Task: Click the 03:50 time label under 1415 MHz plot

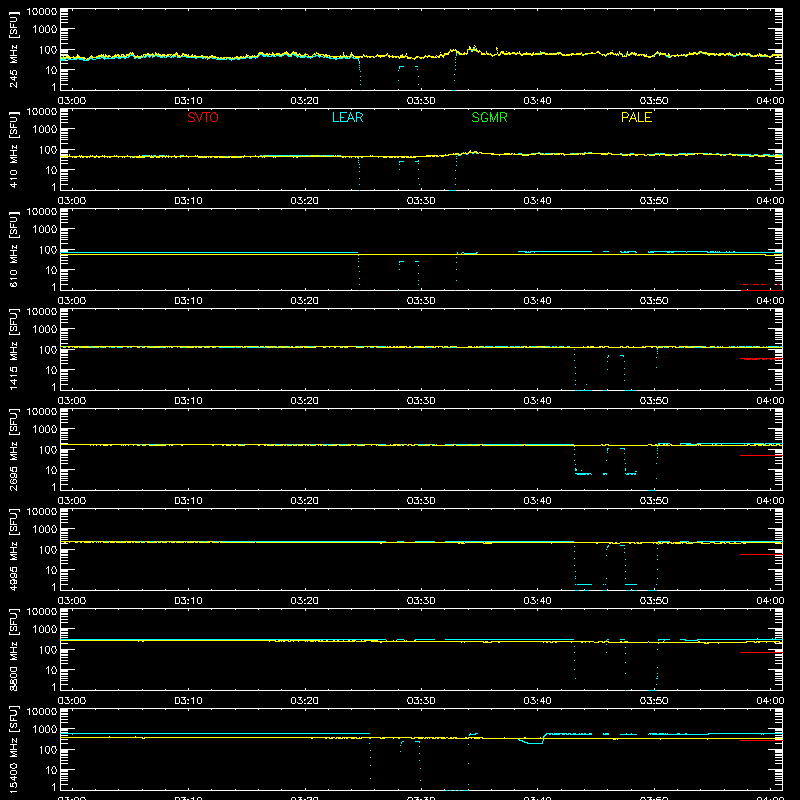Action: (x=654, y=401)
